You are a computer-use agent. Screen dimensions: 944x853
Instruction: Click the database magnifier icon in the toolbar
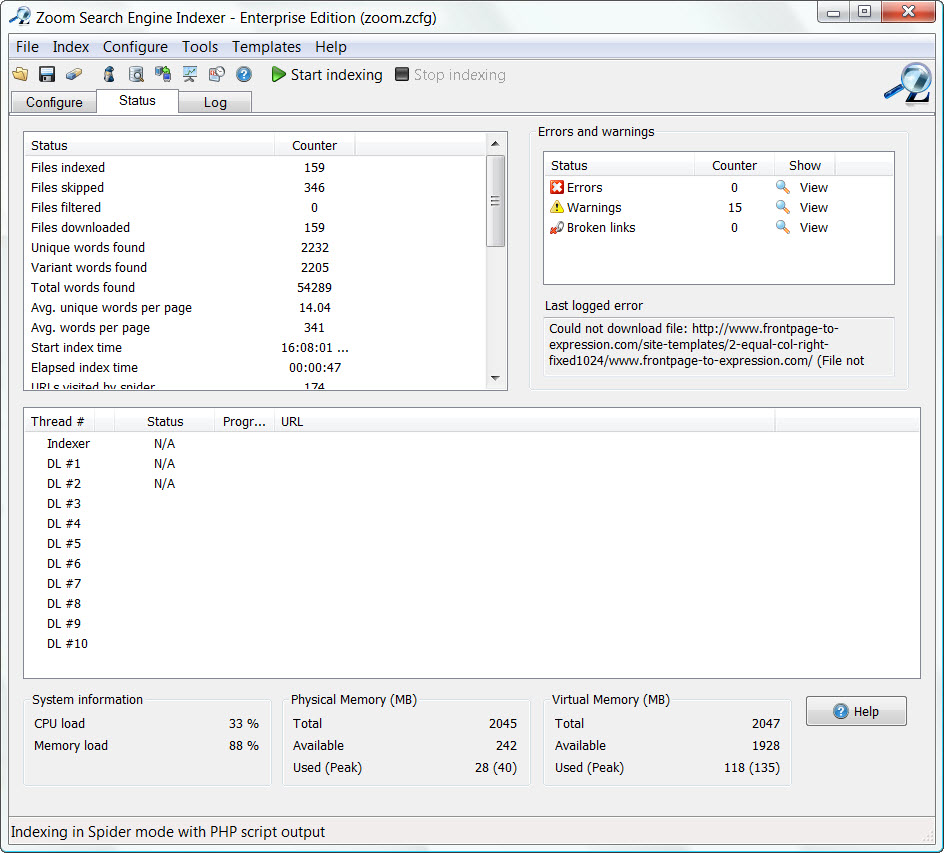tap(137, 74)
